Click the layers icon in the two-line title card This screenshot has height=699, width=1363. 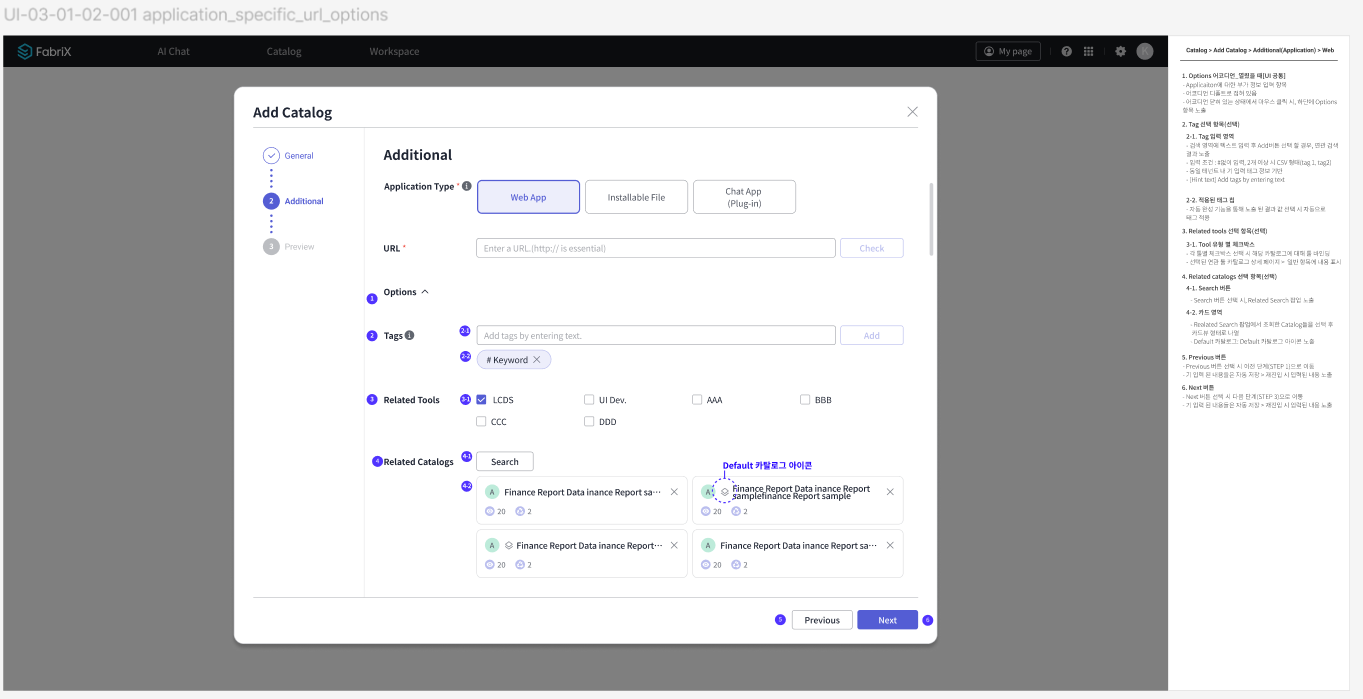[725, 491]
